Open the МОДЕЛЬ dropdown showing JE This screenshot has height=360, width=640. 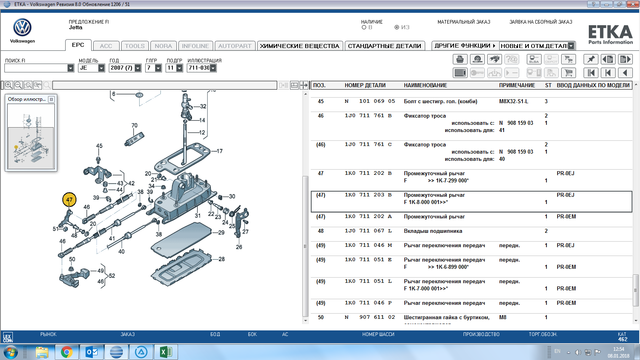pos(101,68)
